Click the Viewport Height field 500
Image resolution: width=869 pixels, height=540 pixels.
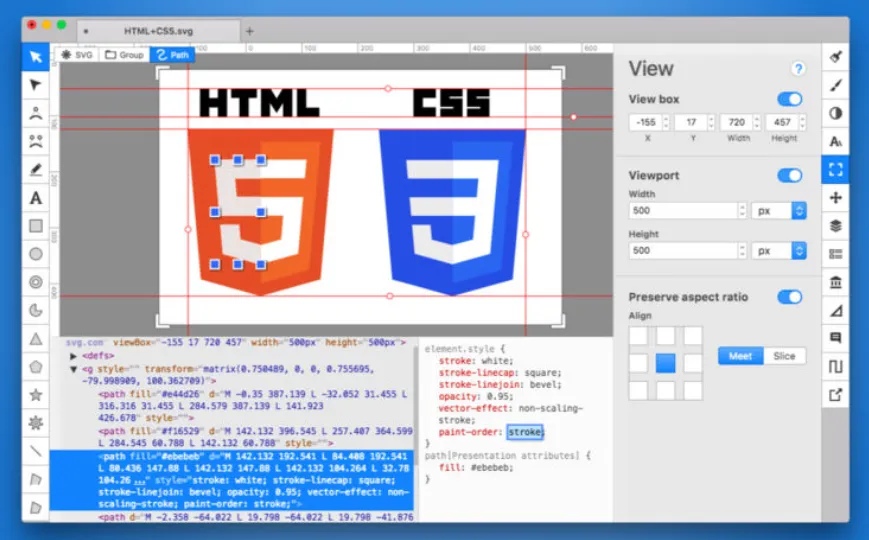pos(683,251)
